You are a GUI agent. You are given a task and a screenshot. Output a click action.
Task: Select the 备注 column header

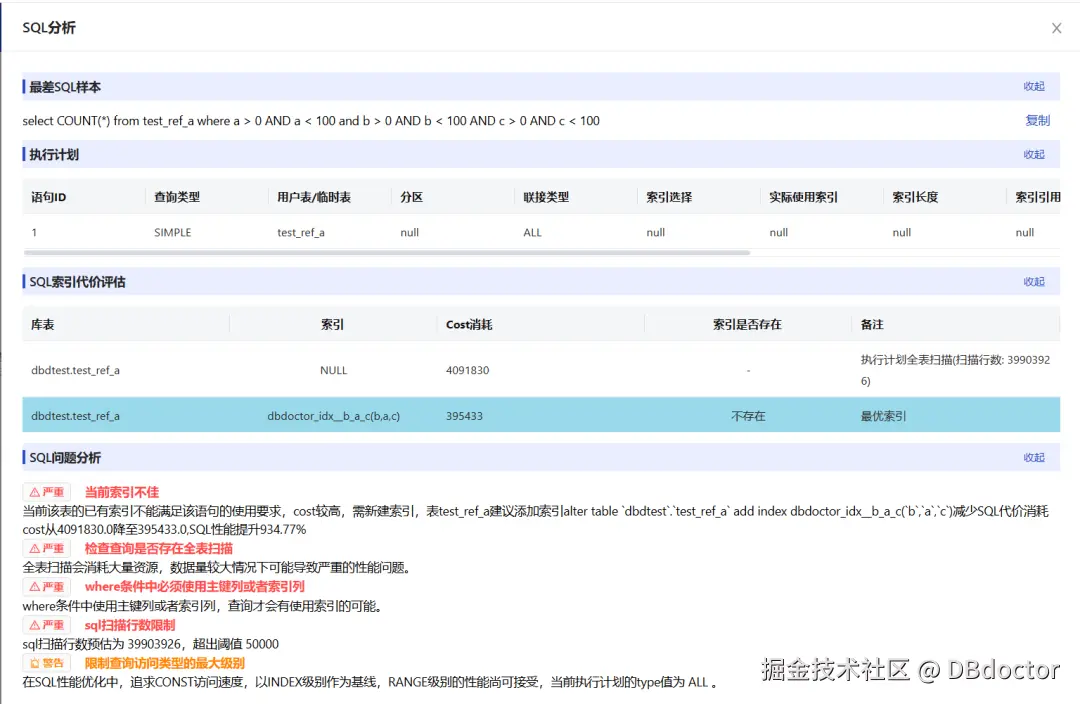point(871,324)
